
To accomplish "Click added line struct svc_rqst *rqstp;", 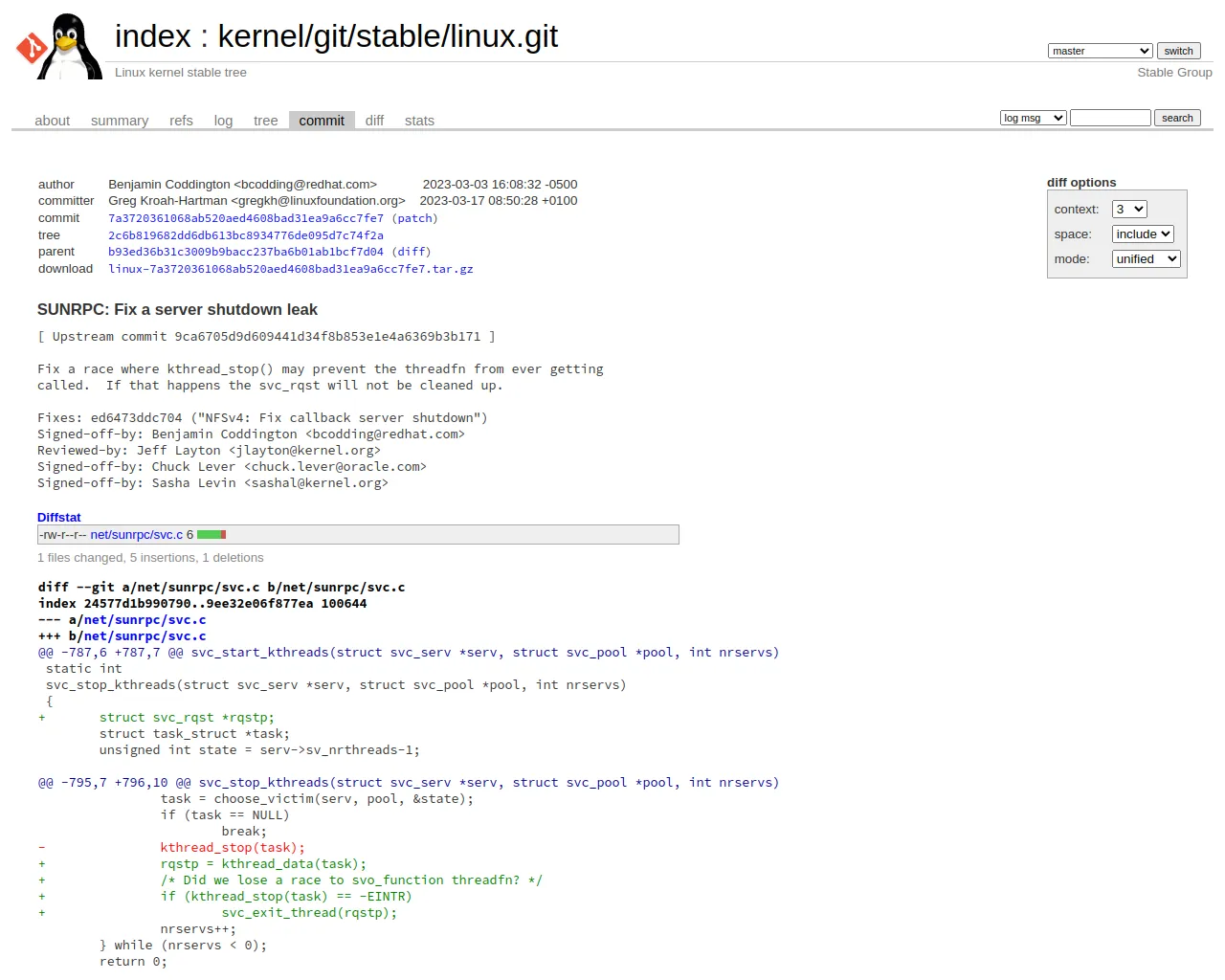I will point(187,718).
